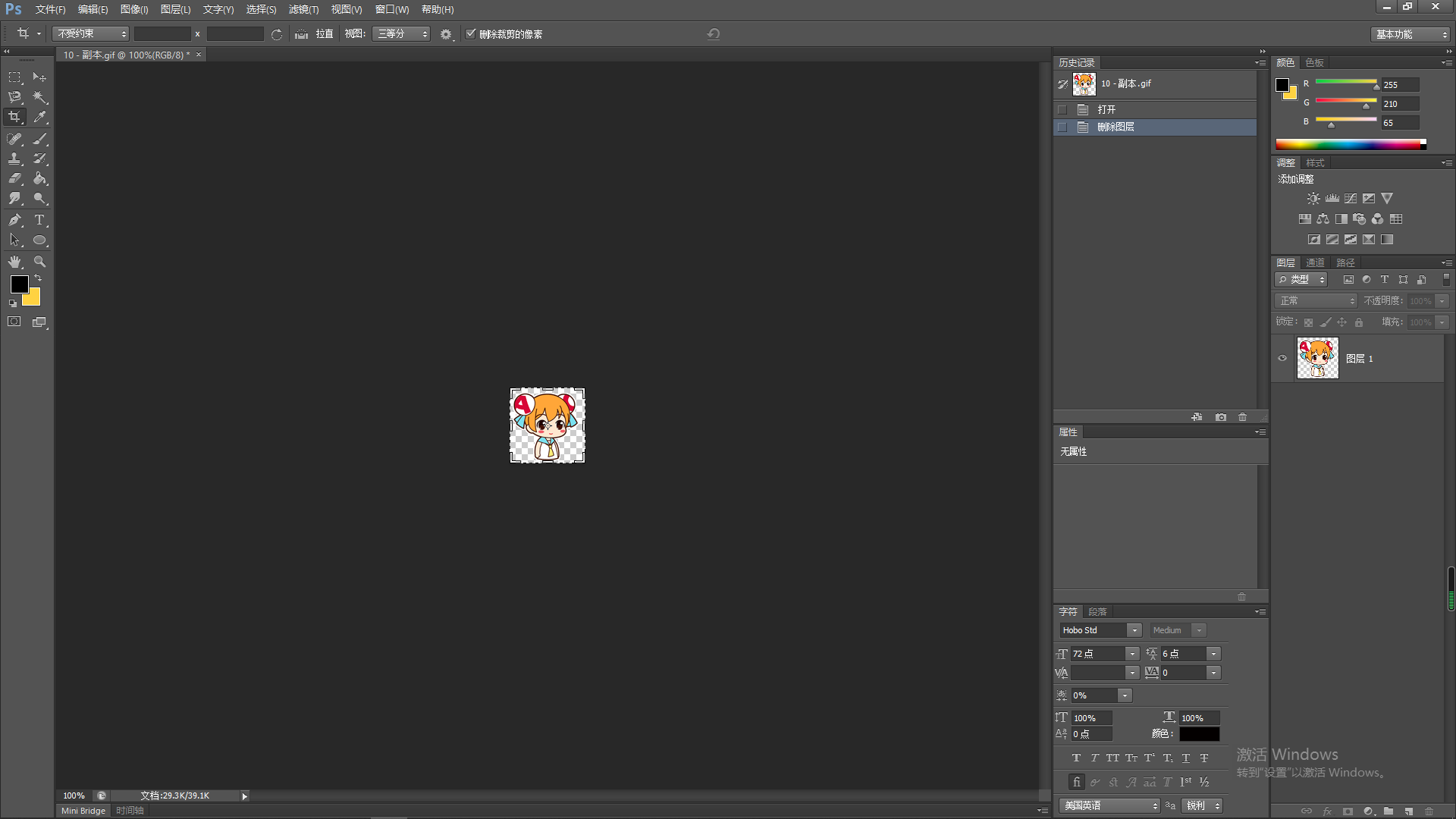Viewport: 1456px width, 819px height.
Task: Click the yellow background color swatch in toolbox
Action: pyautogui.click(x=33, y=300)
